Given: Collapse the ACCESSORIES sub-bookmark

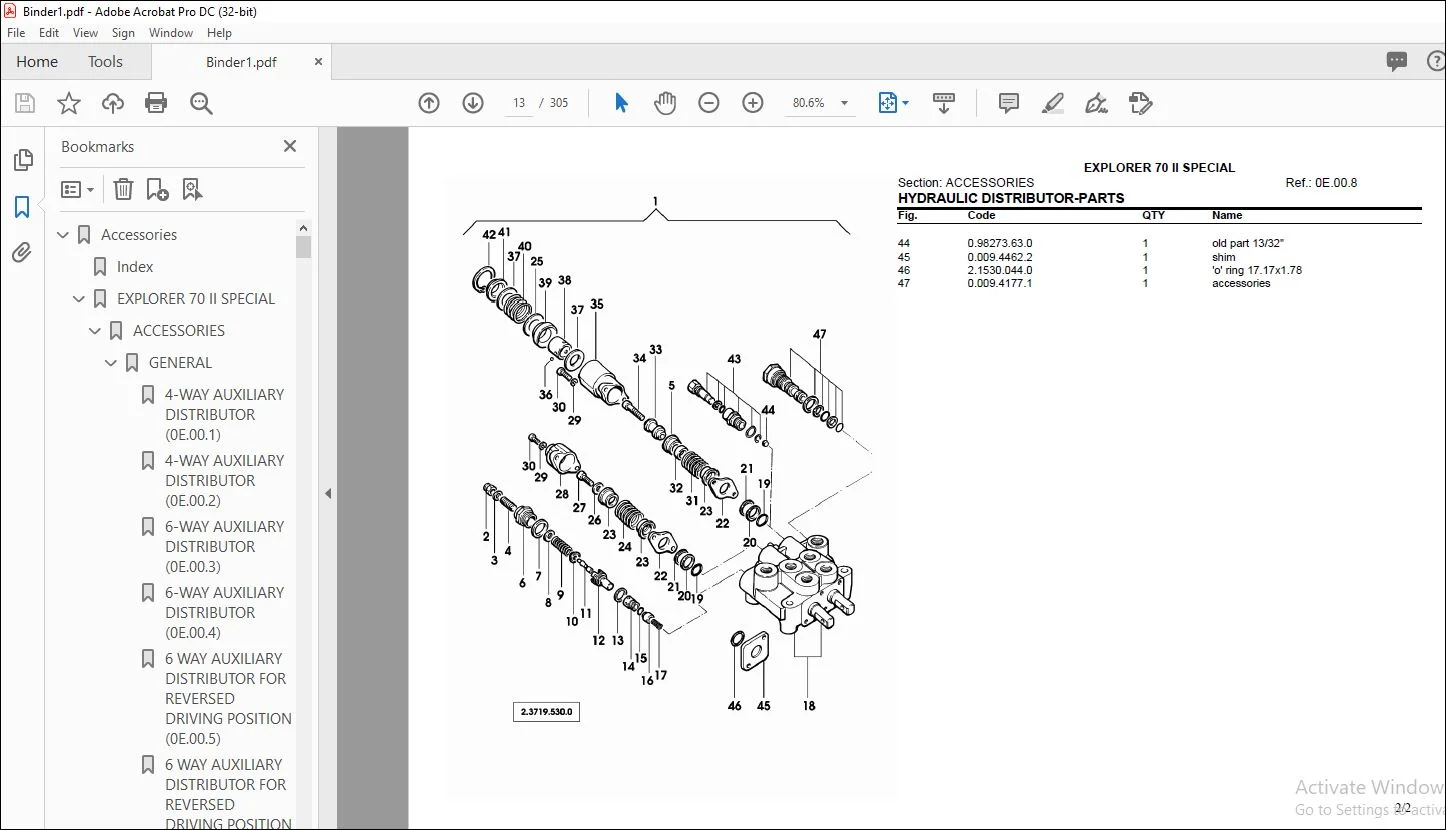Looking at the screenshot, I should click(96, 331).
